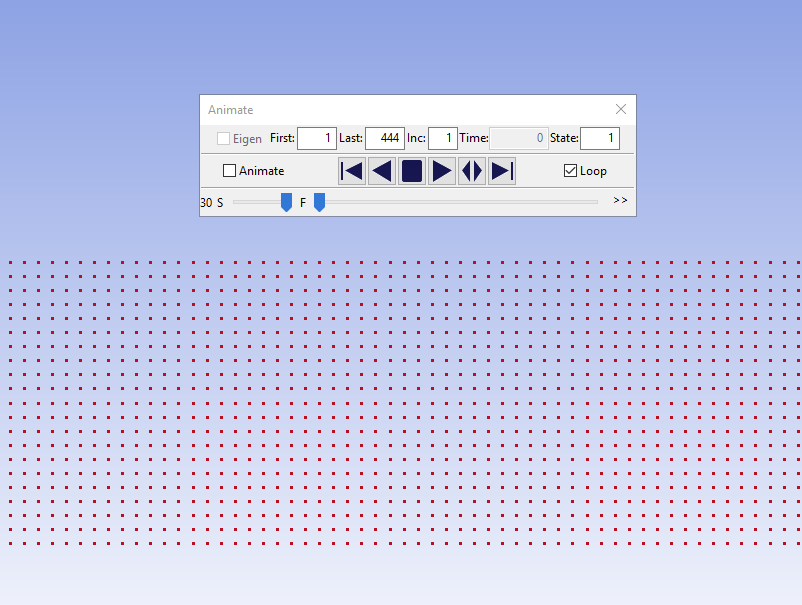Click the Last state field showing 444
The width and height of the screenshot is (802, 605).
385,138
